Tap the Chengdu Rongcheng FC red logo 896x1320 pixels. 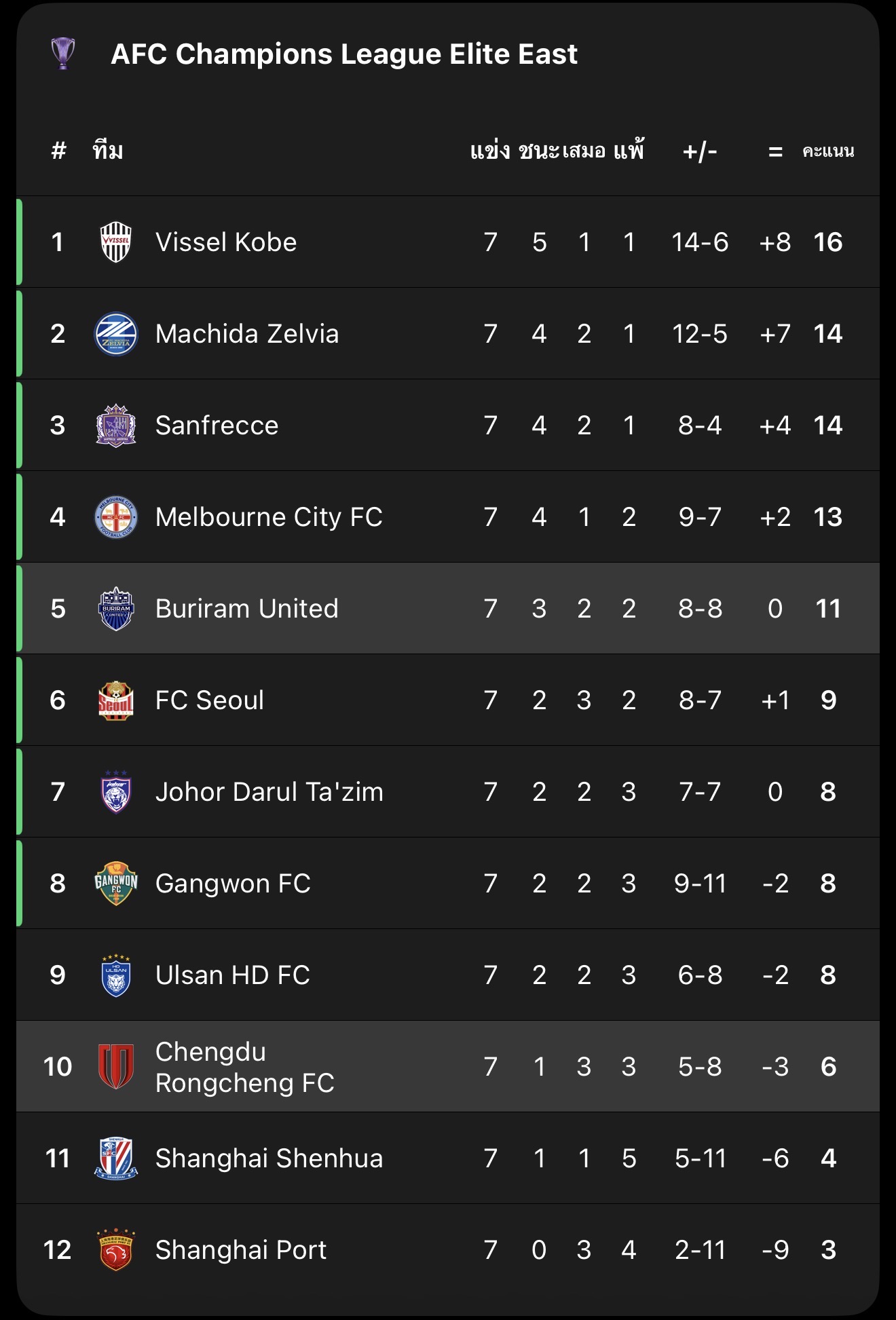[x=116, y=1067]
